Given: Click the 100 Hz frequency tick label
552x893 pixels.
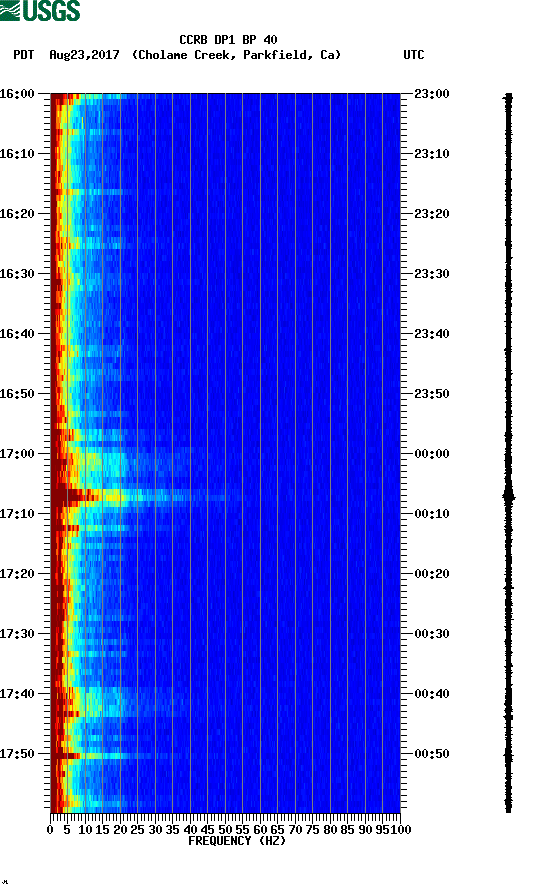Looking at the screenshot, I should (x=401, y=830).
